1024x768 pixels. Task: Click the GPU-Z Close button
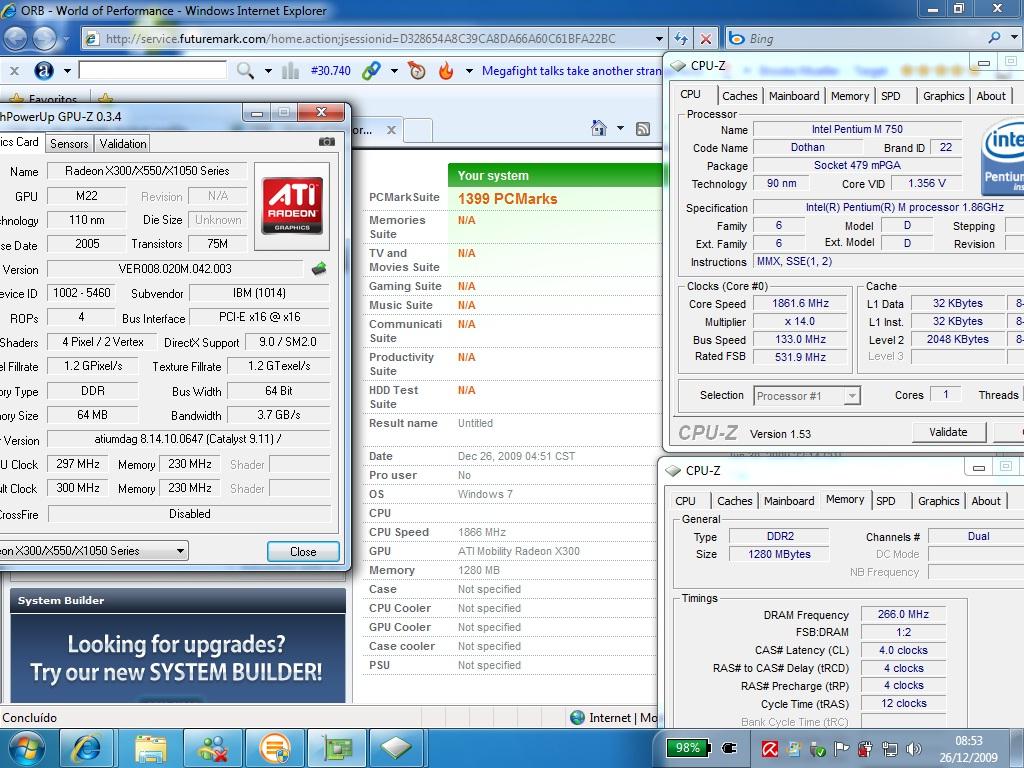coord(303,552)
